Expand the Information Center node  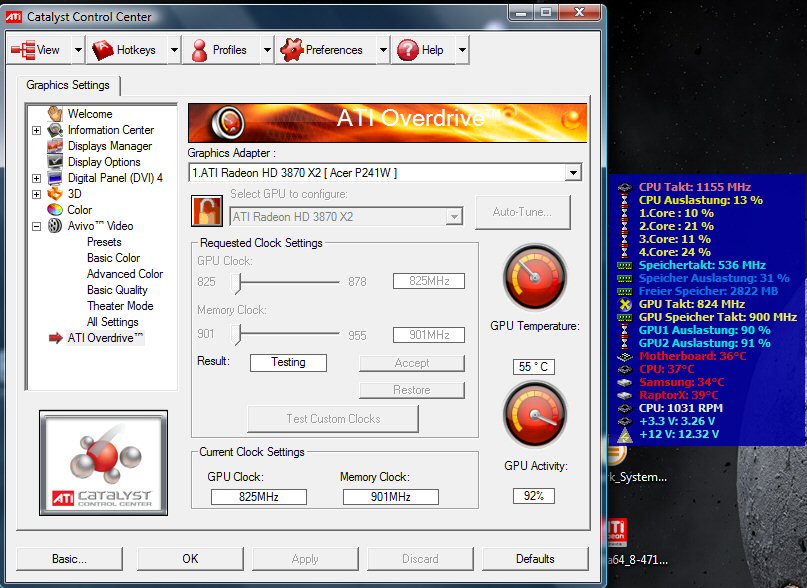pos(36,130)
